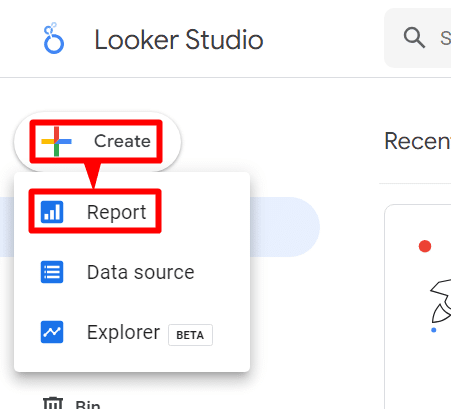Click inside the search field
The width and height of the screenshot is (451, 409).
click(x=418, y=38)
